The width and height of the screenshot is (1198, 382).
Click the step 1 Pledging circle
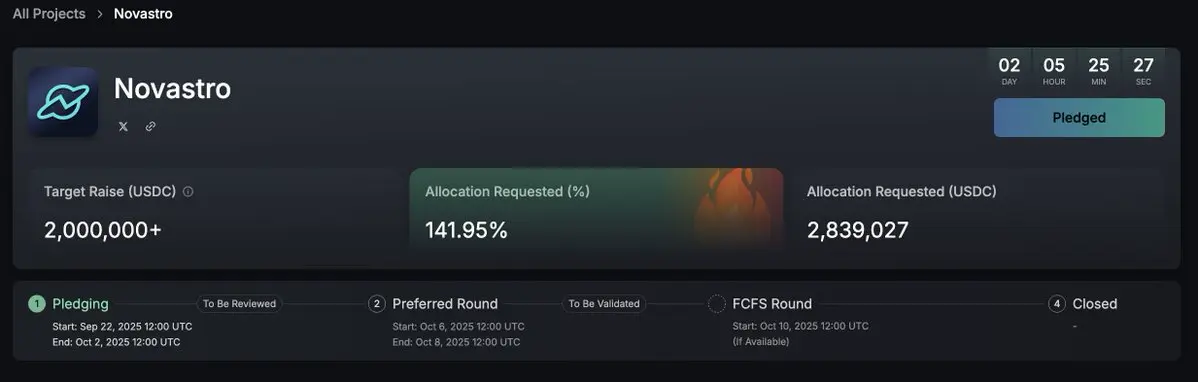click(37, 304)
